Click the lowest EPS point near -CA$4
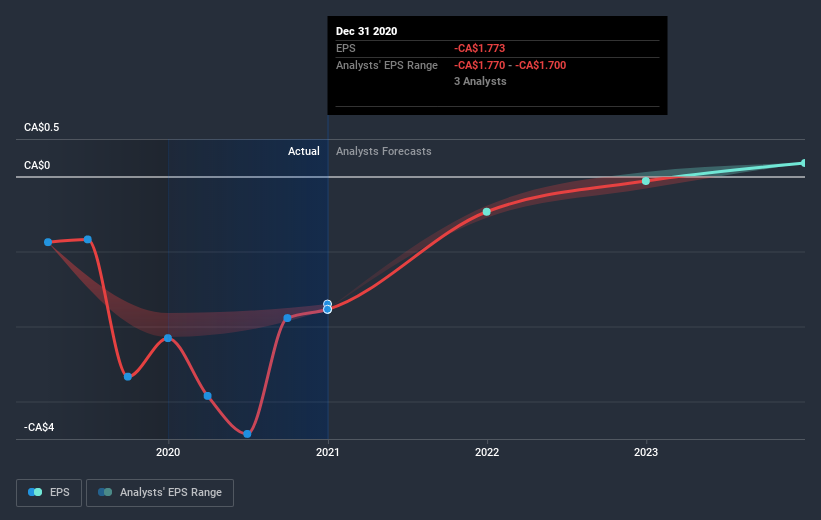The width and height of the screenshot is (821, 520). [x=247, y=434]
